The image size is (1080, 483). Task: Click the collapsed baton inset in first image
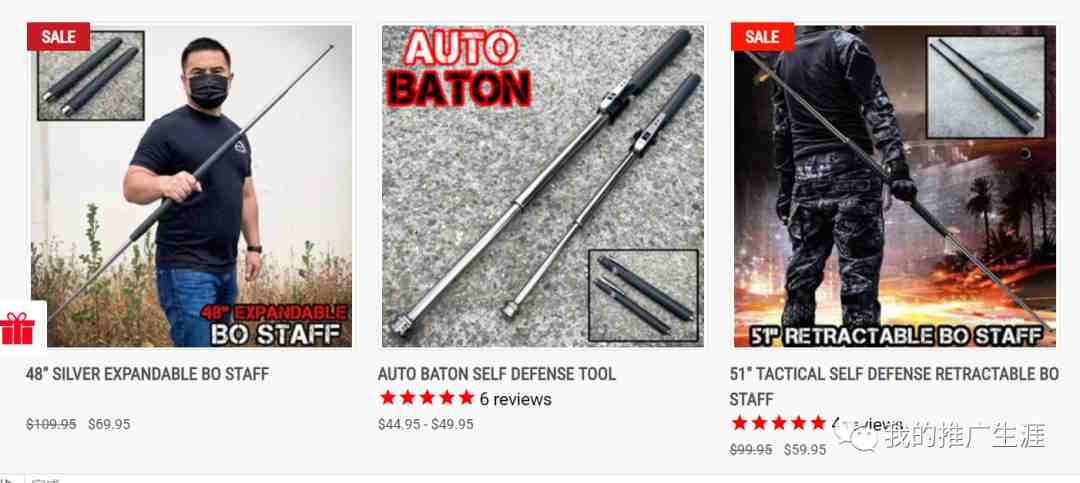pos(91,76)
